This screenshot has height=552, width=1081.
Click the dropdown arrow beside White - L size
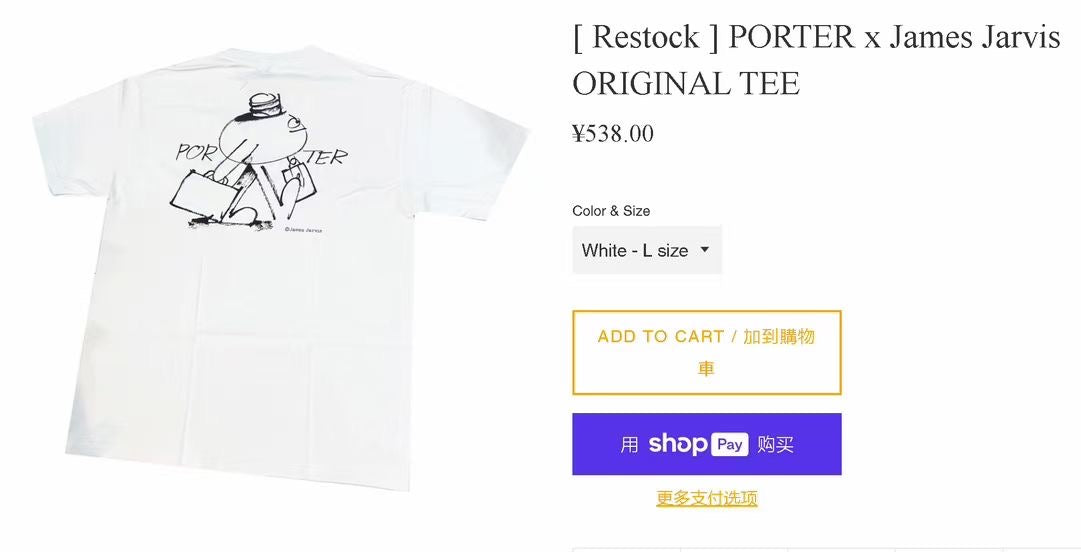pos(705,249)
